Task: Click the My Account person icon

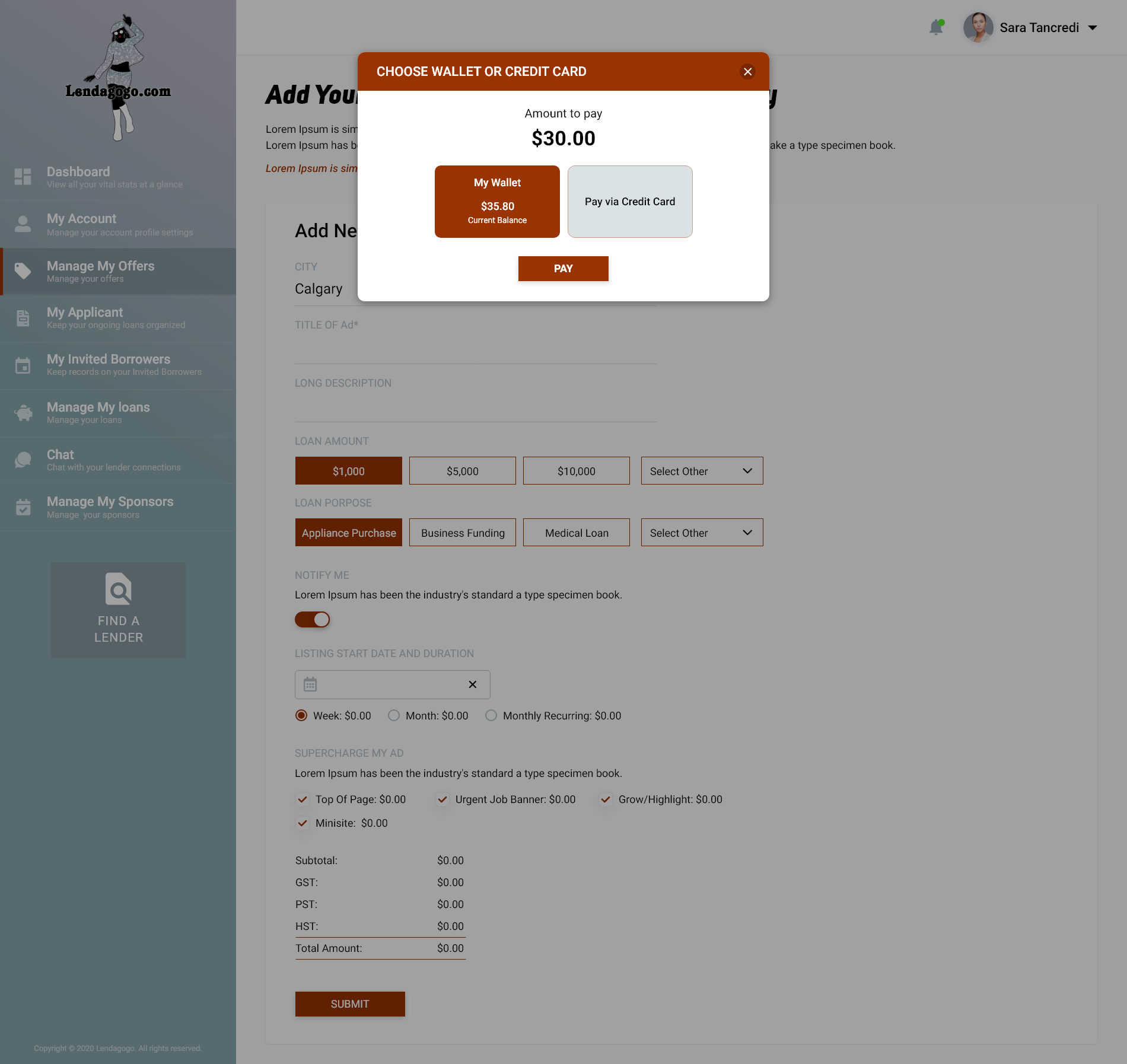Action: pyautogui.click(x=23, y=224)
